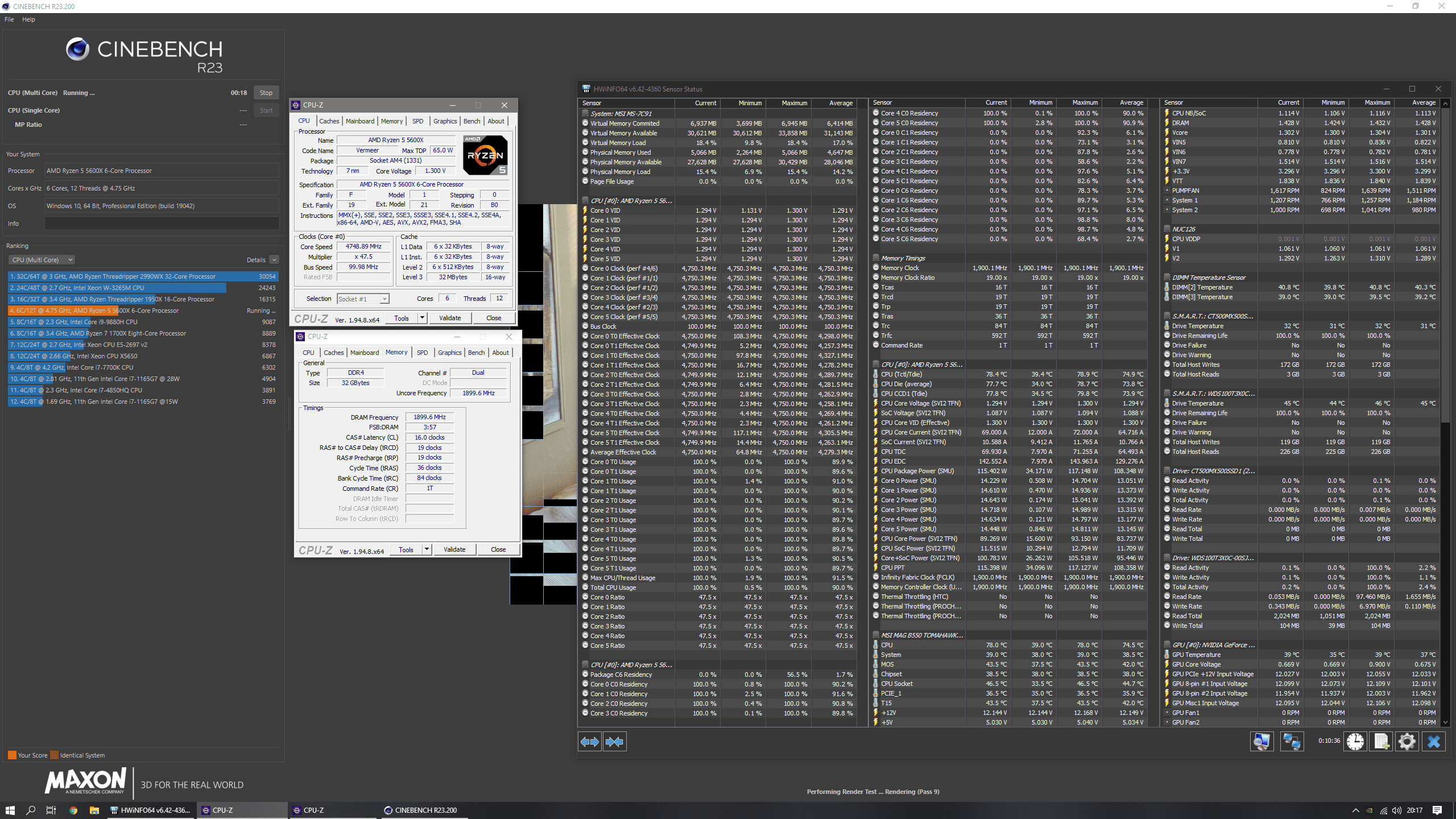The width and height of the screenshot is (1456, 819).
Task: Switch to SPD tab in the lower CPU-Z window
Action: [422, 353]
